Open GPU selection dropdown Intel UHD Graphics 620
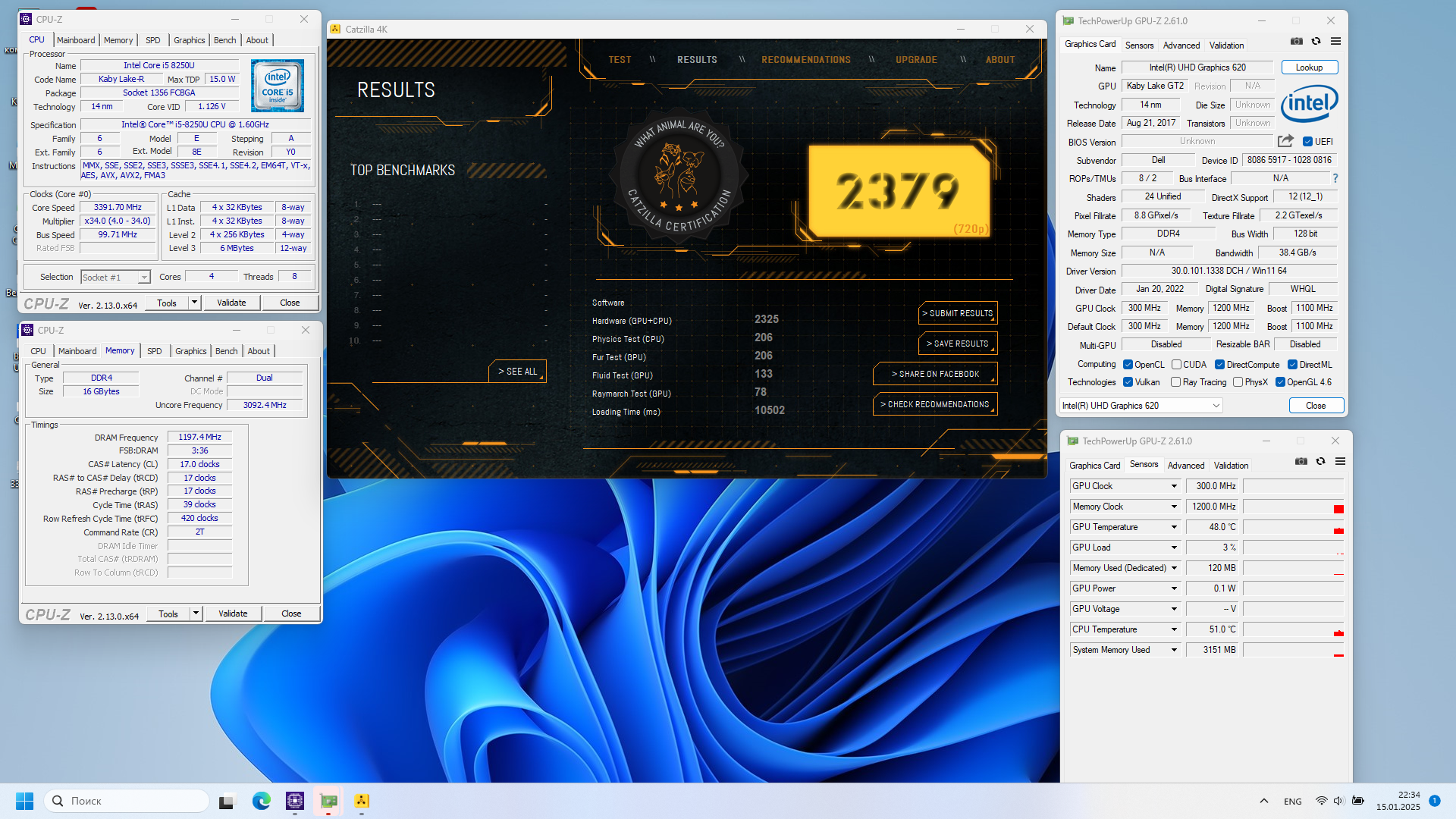1456x819 pixels. click(x=1141, y=406)
